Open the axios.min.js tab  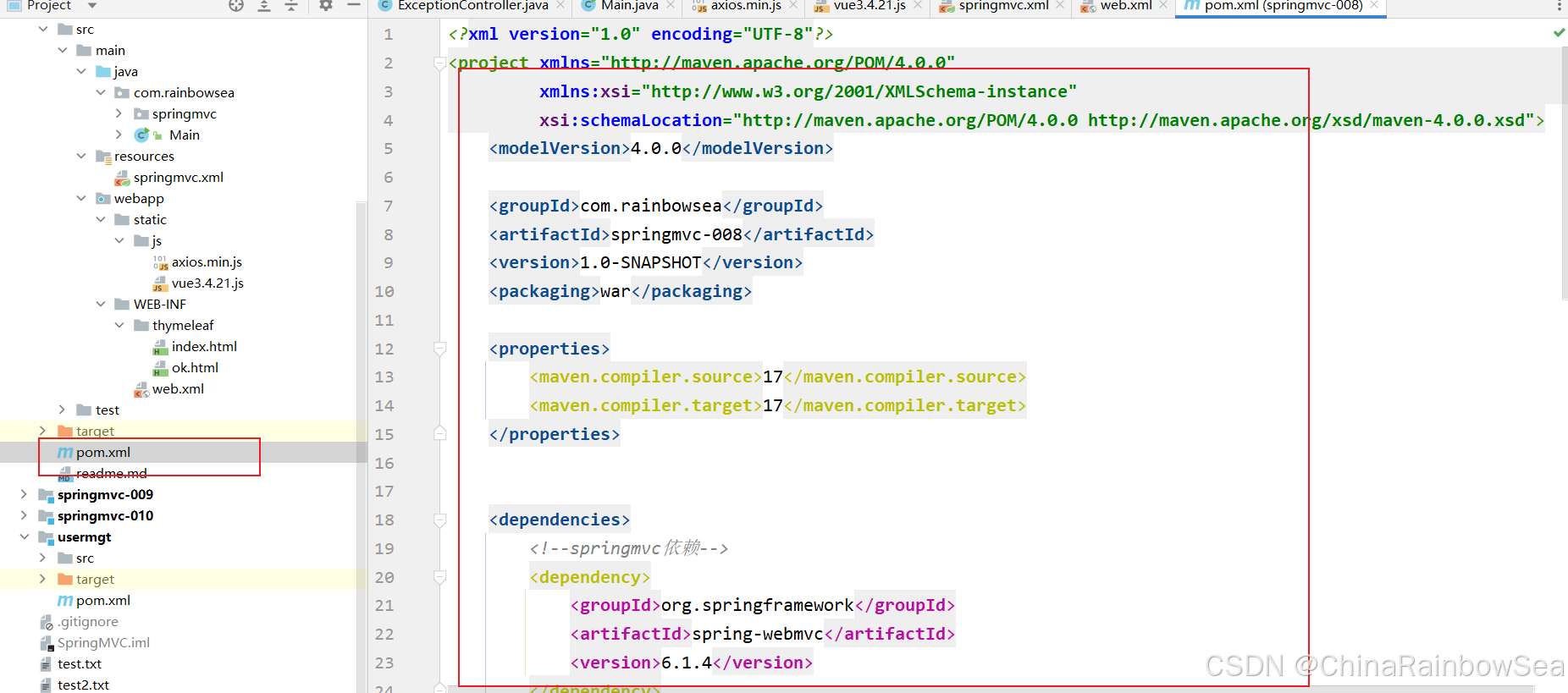(x=745, y=6)
